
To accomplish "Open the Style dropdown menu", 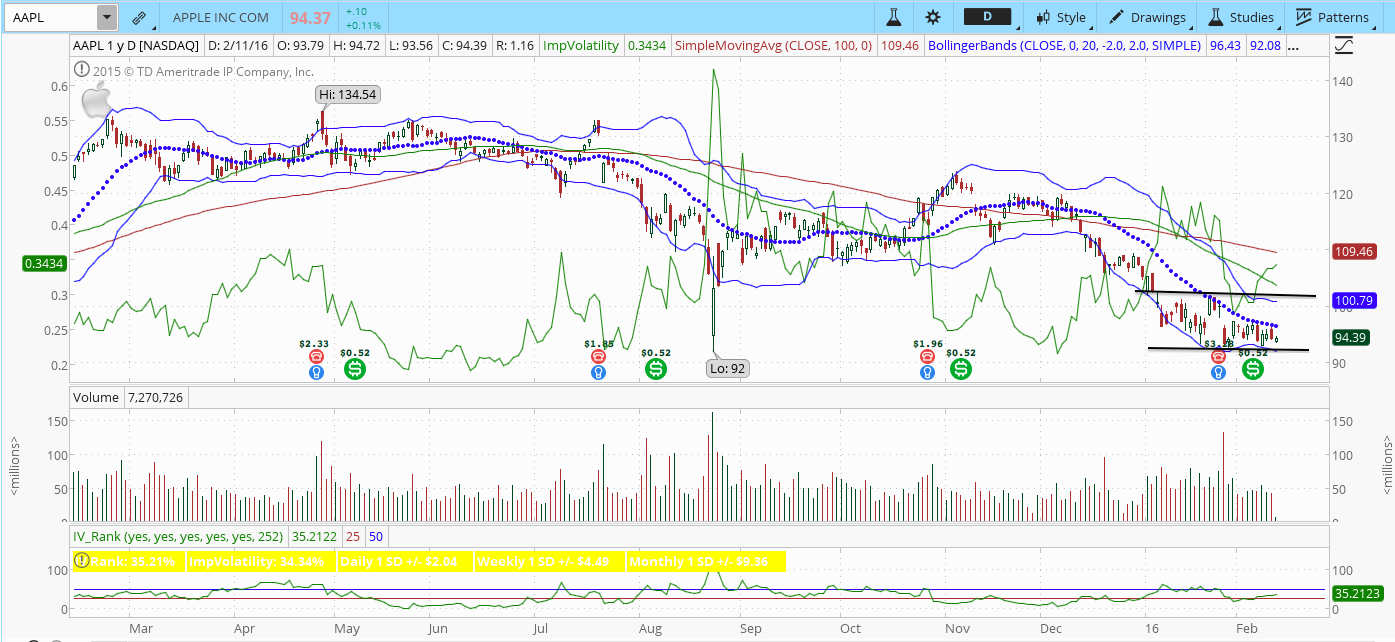I will click(x=1061, y=17).
